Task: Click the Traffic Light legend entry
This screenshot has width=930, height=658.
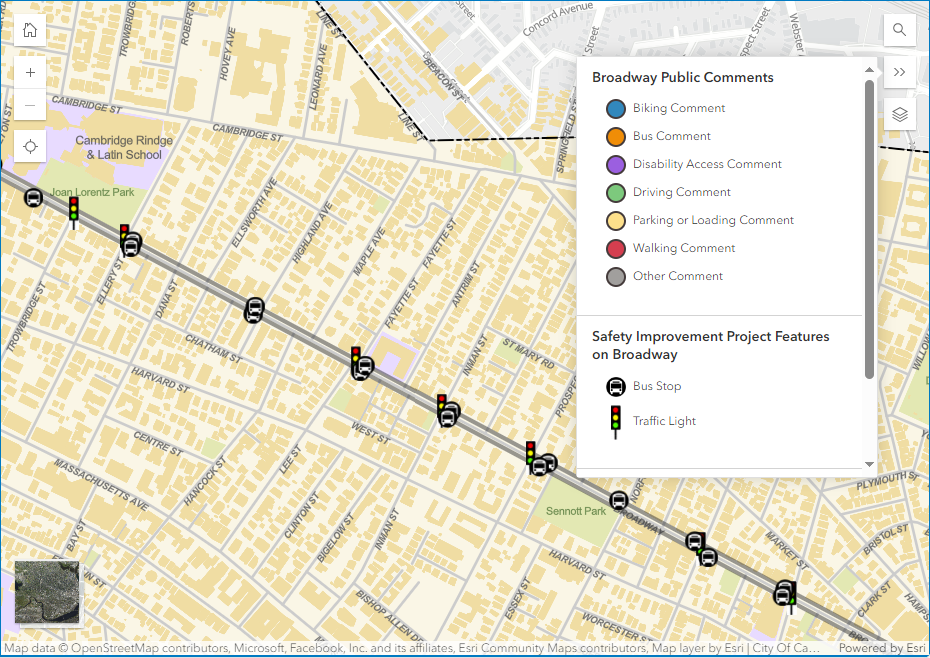Action: 664,421
